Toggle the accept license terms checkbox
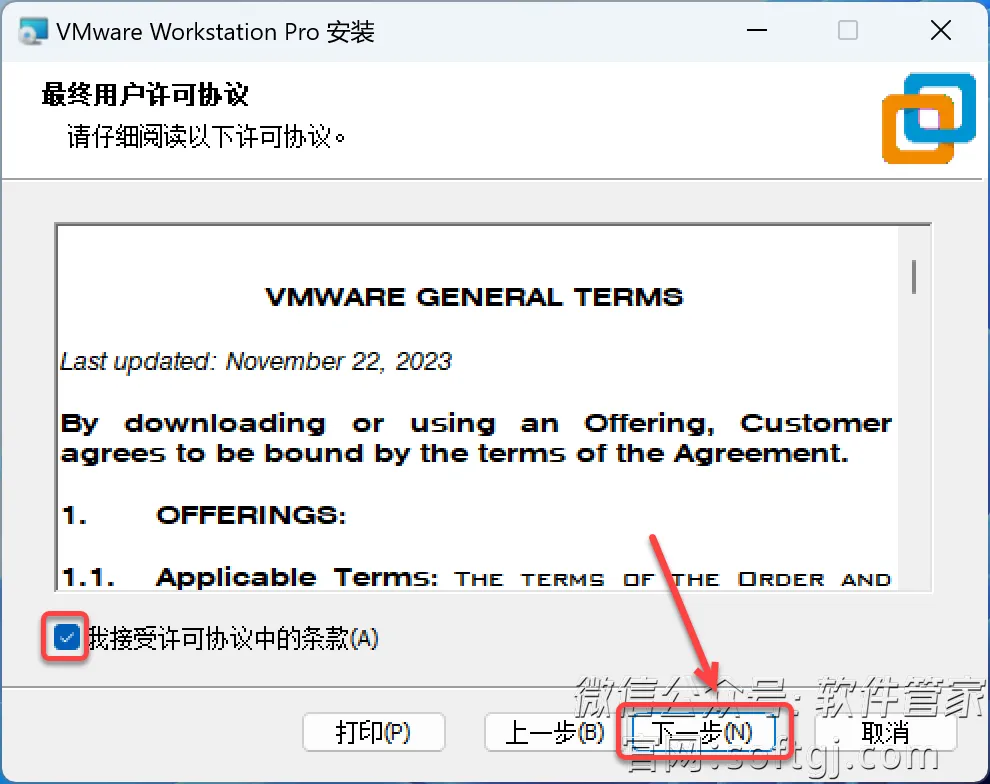 coord(66,637)
